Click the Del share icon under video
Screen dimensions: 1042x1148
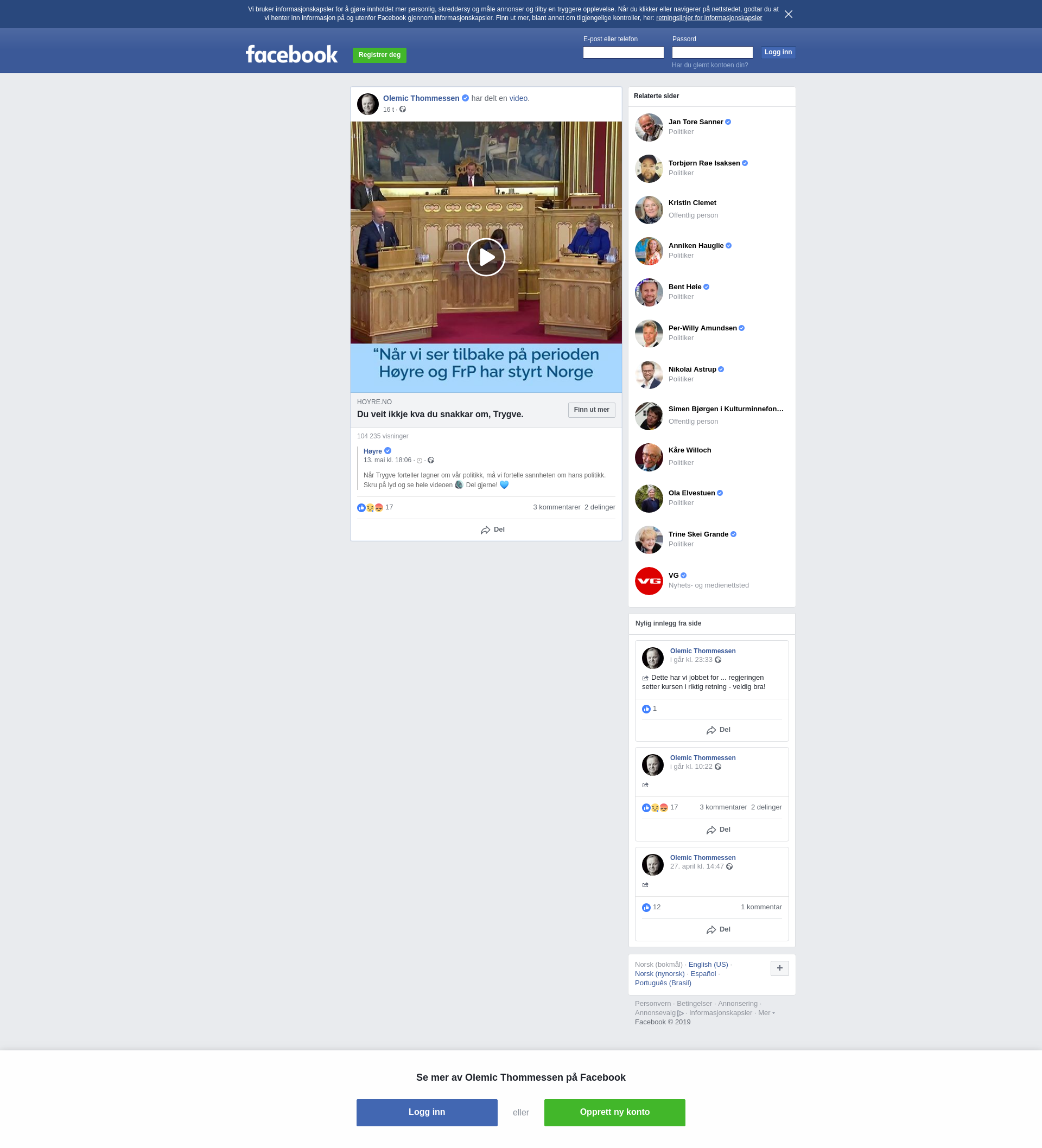click(x=485, y=530)
